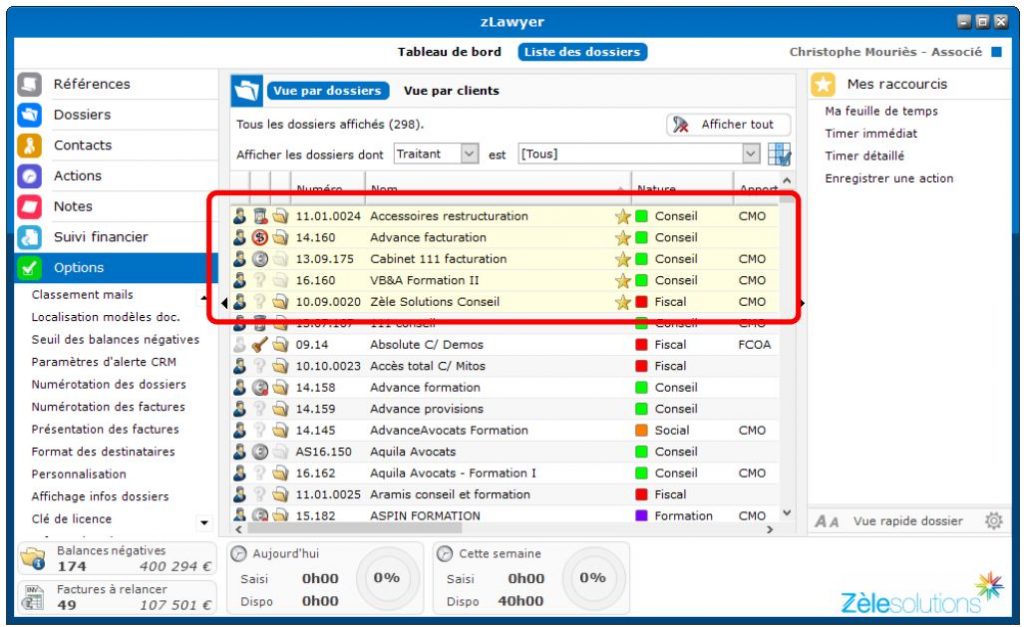Expand the [Tous] value dropdown
This screenshot has height=627, width=1024.
[751, 154]
